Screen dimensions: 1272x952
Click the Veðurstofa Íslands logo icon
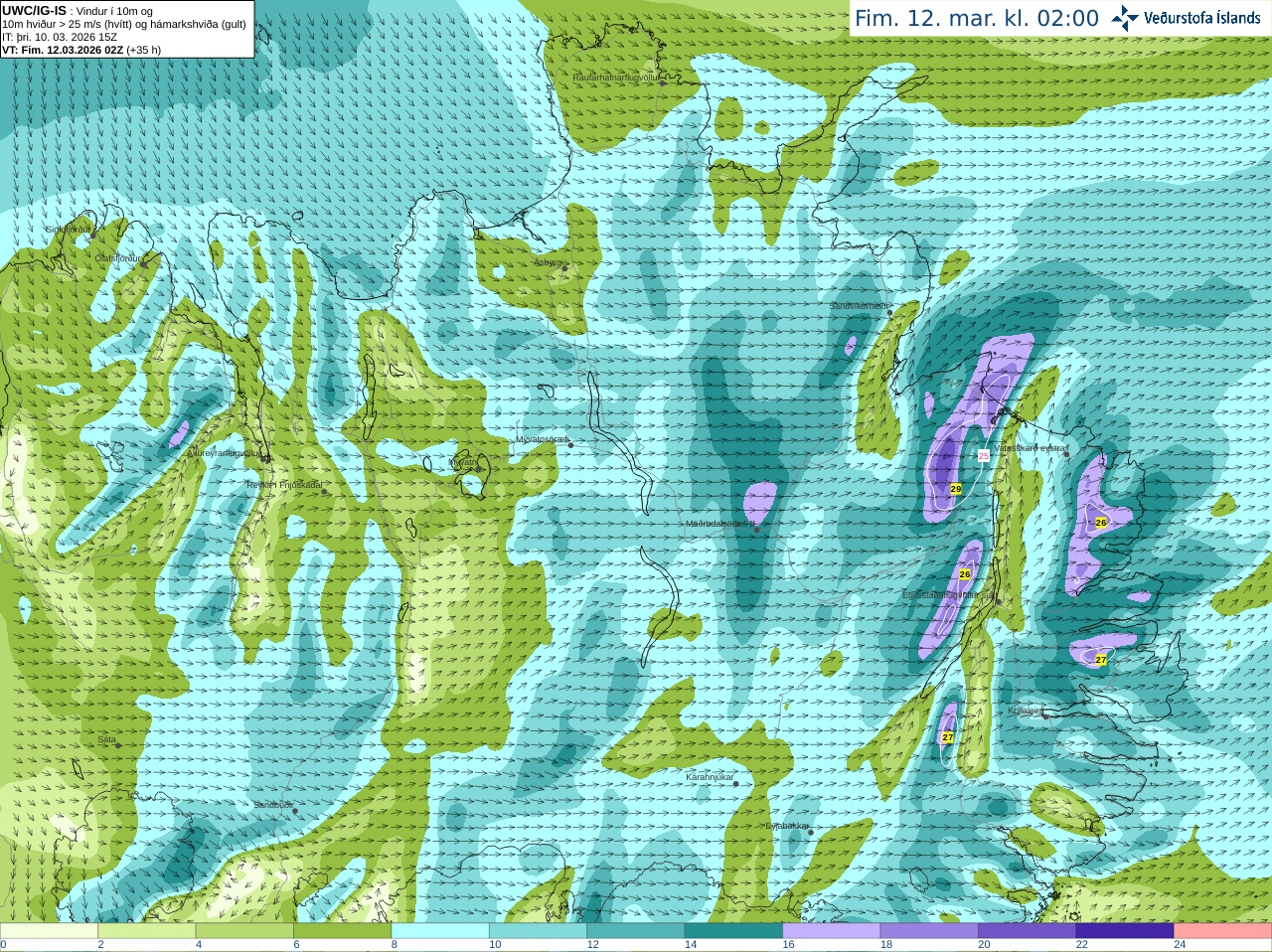1125,17
